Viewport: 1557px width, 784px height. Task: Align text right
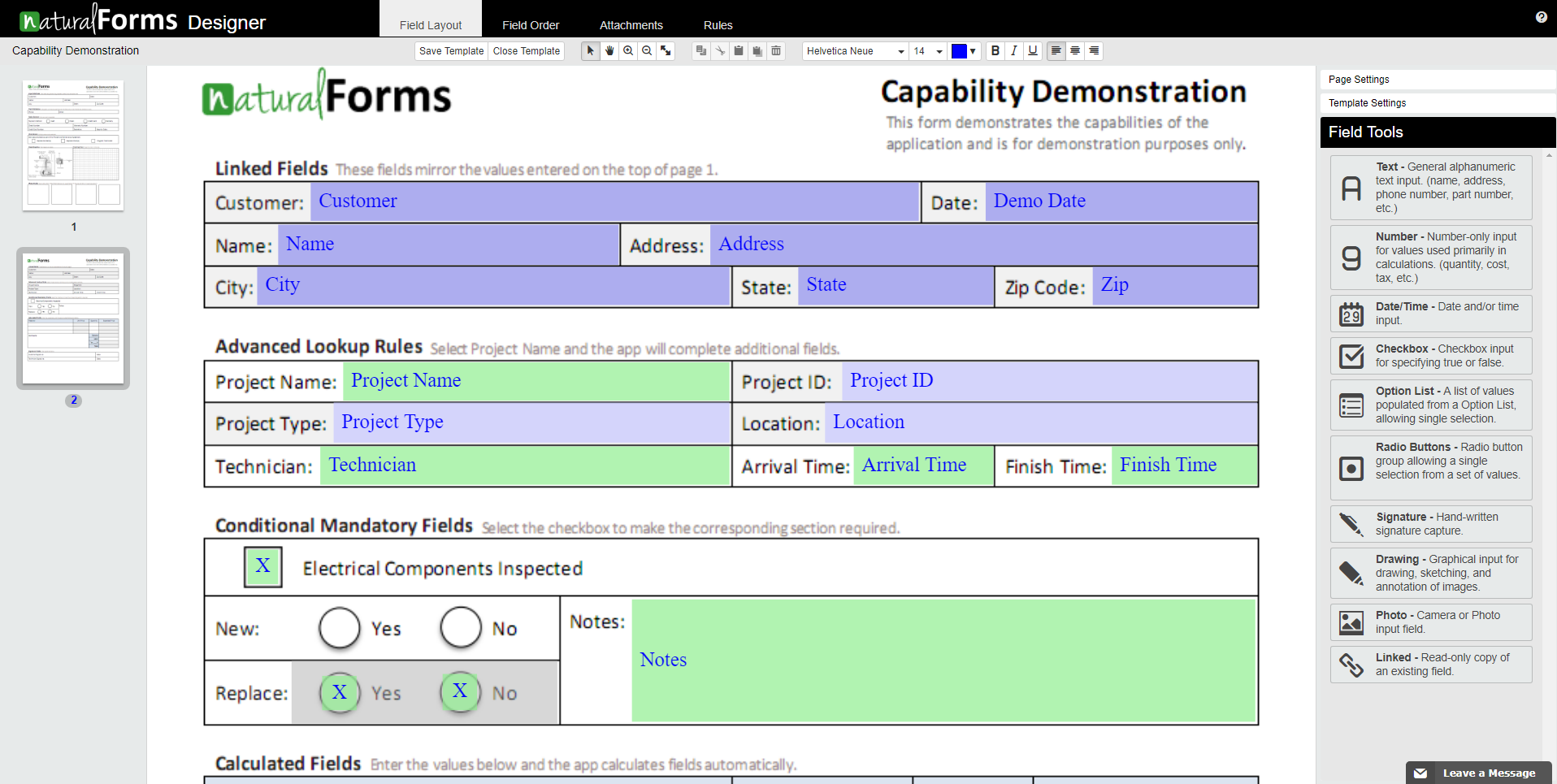(1094, 50)
